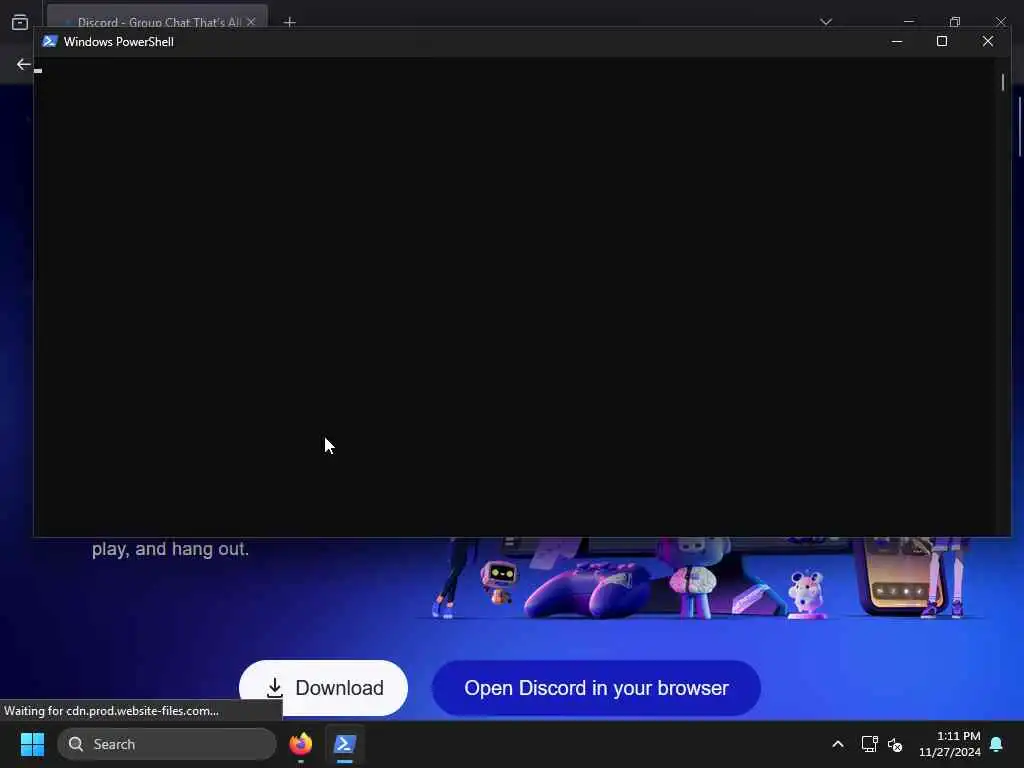
Task: Click the PowerShell vertical scrollbar thumb
Action: coord(1003,82)
